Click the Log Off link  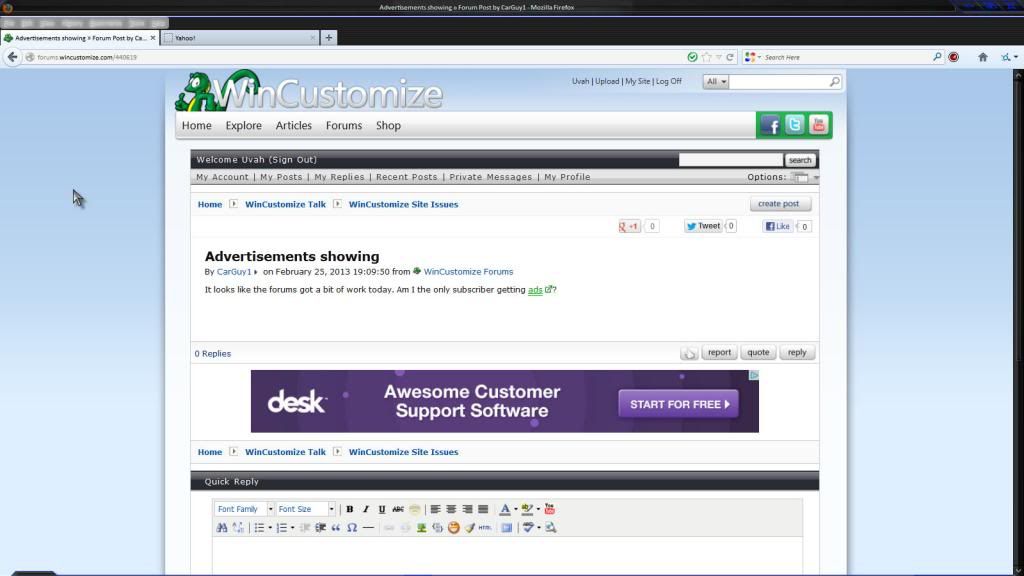click(669, 82)
